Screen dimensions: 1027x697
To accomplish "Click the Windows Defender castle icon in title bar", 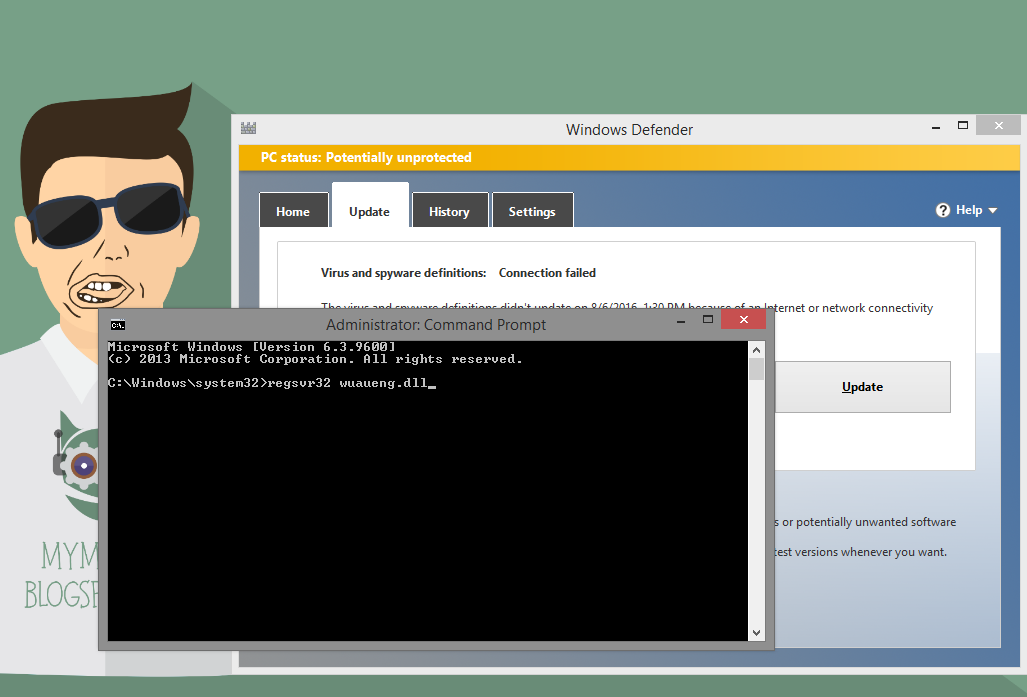I will (248, 128).
